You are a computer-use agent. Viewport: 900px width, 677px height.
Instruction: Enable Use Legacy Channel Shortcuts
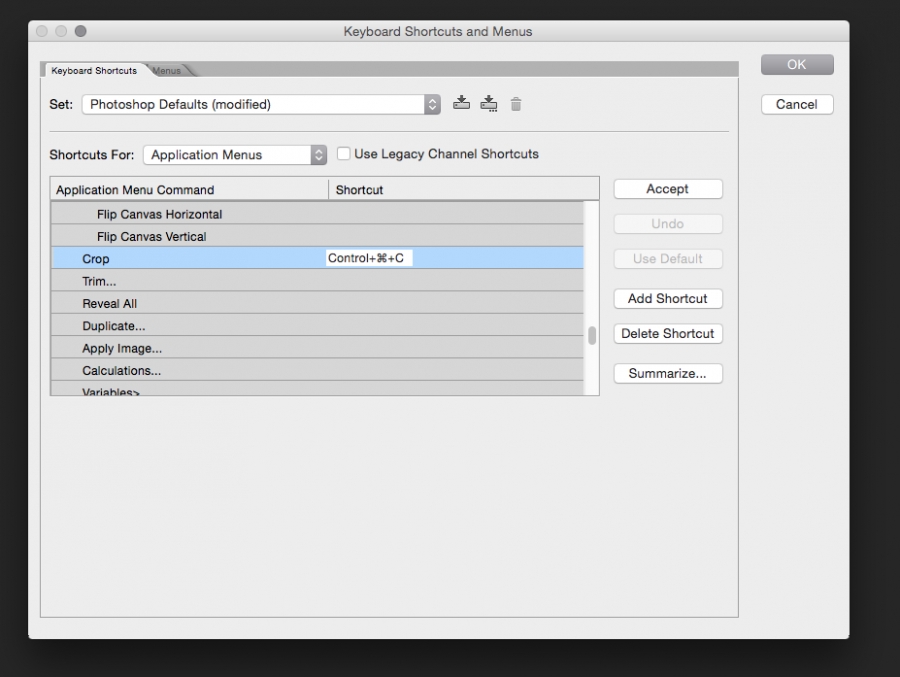click(x=344, y=154)
